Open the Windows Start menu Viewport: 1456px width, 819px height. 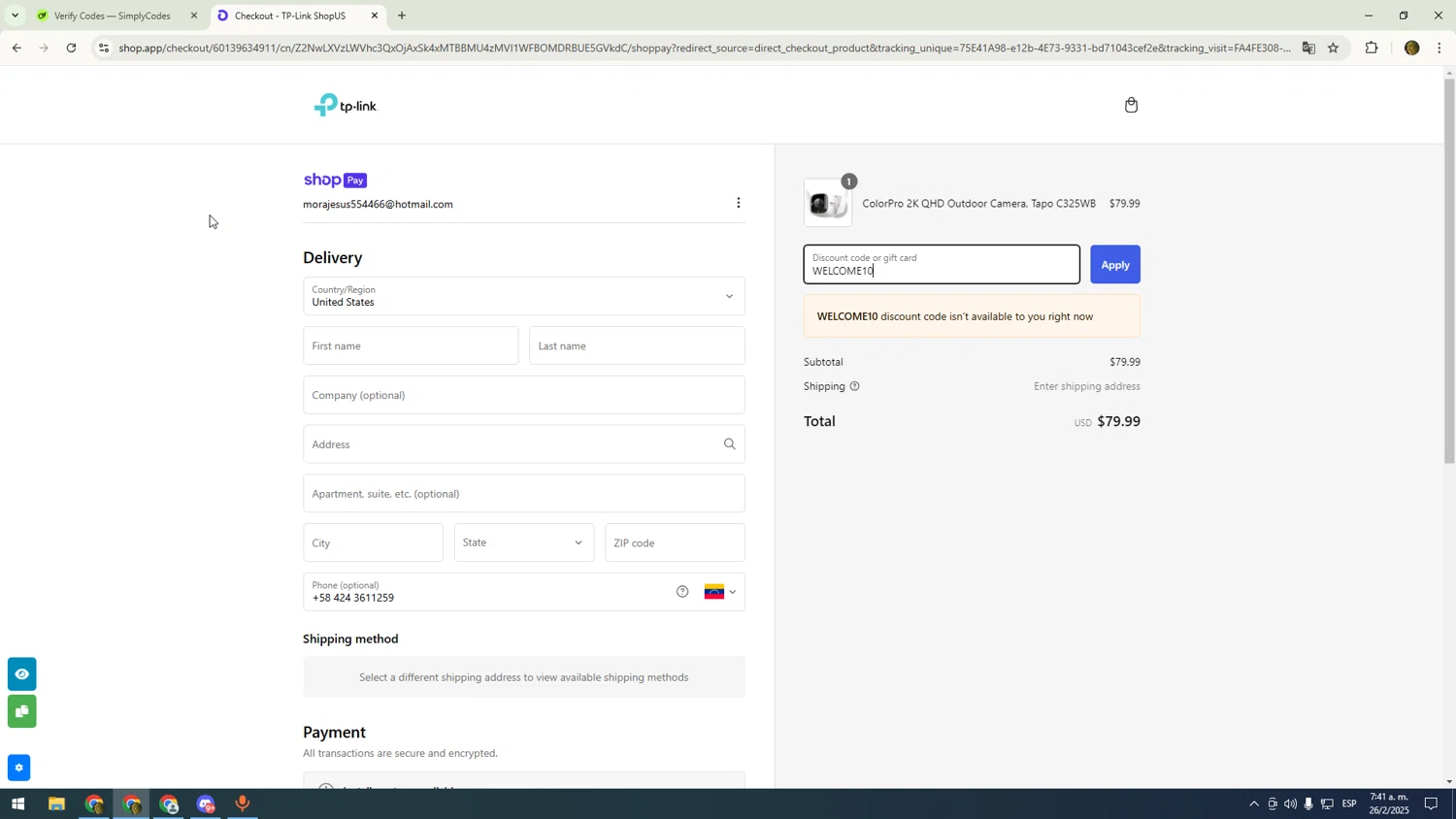click(x=17, y=804)
